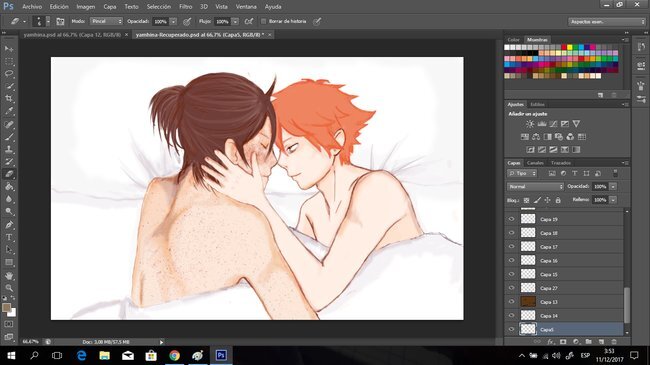Hide layer Capa 13
The height and width of the screenshot is (365, 650).
(x=511, y=302)
